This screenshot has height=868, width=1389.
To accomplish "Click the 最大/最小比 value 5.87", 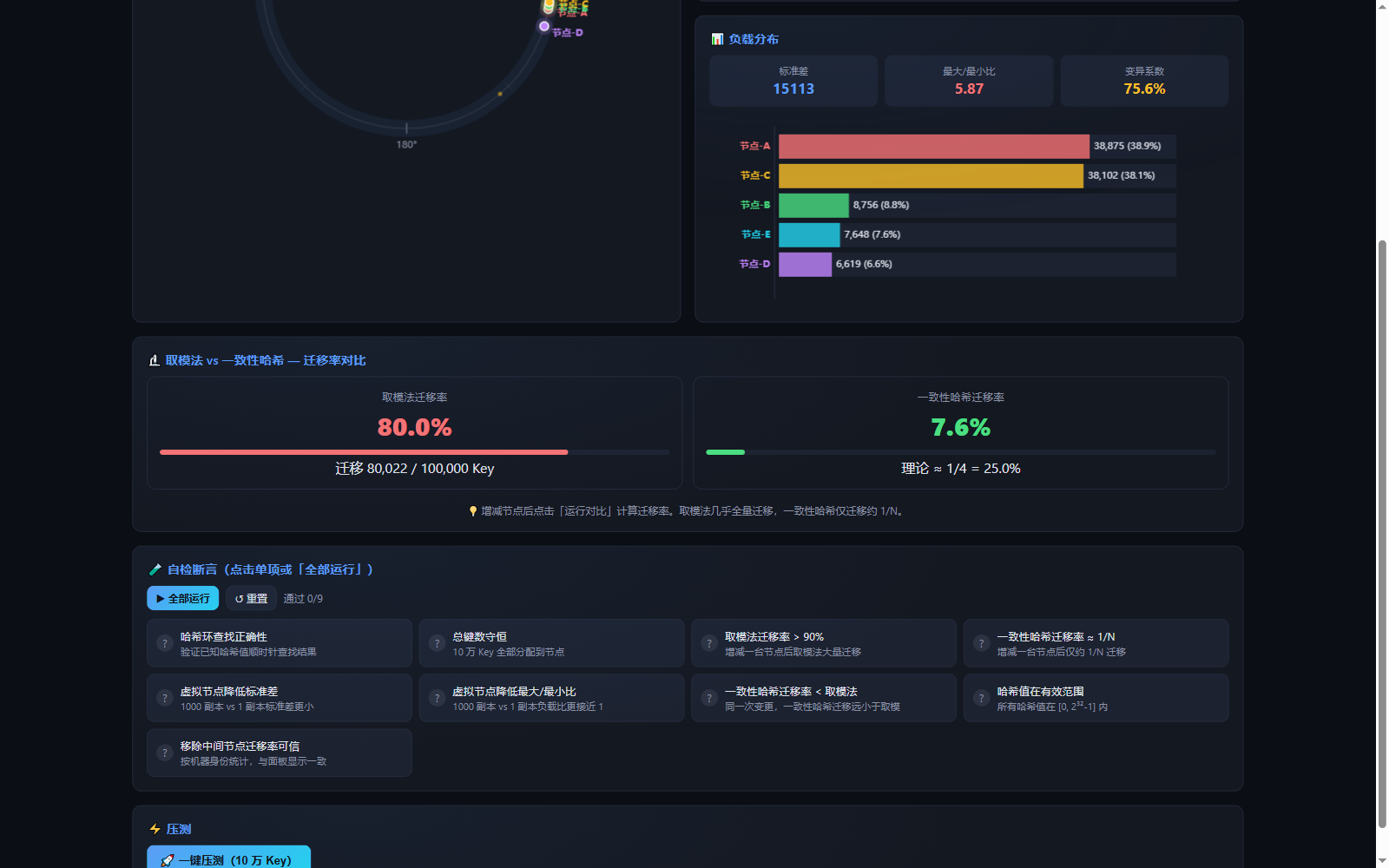I will click(969, 89).
